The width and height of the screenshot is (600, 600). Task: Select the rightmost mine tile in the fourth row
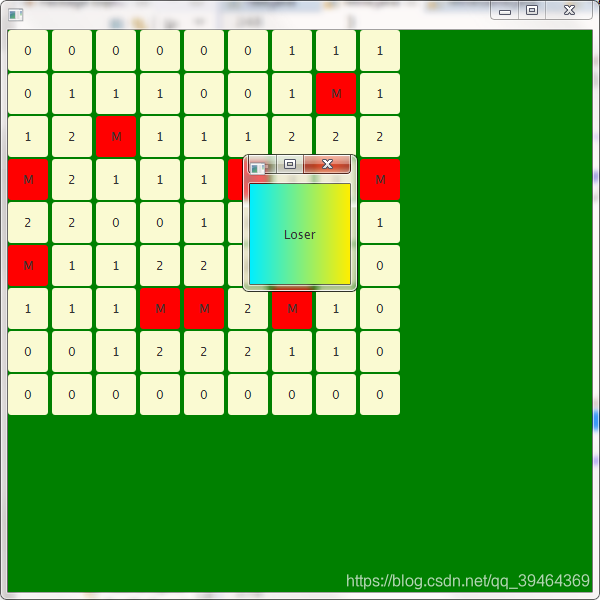click(380, 179)
